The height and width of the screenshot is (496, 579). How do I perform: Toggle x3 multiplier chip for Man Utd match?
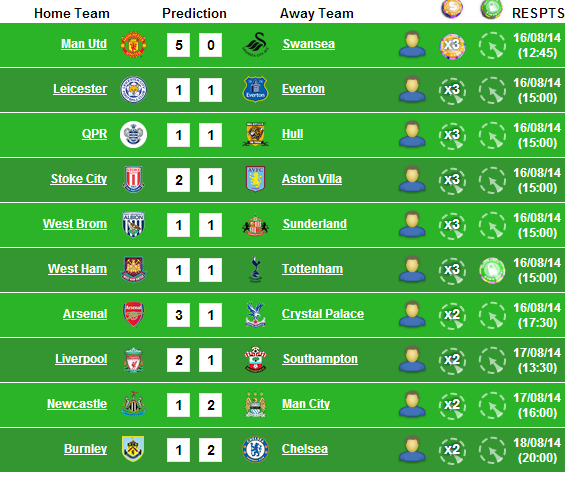pyautogui.click(x=452, y=47)
